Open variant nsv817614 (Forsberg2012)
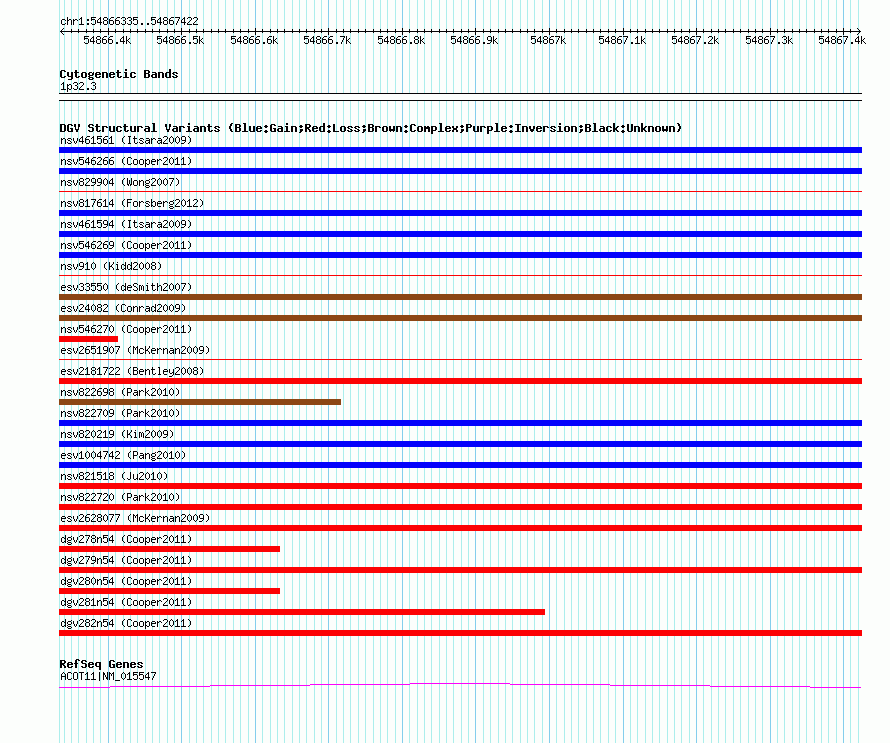Viewport: 890px width, 743px height. pyautogui.click(x=132, y=203)
